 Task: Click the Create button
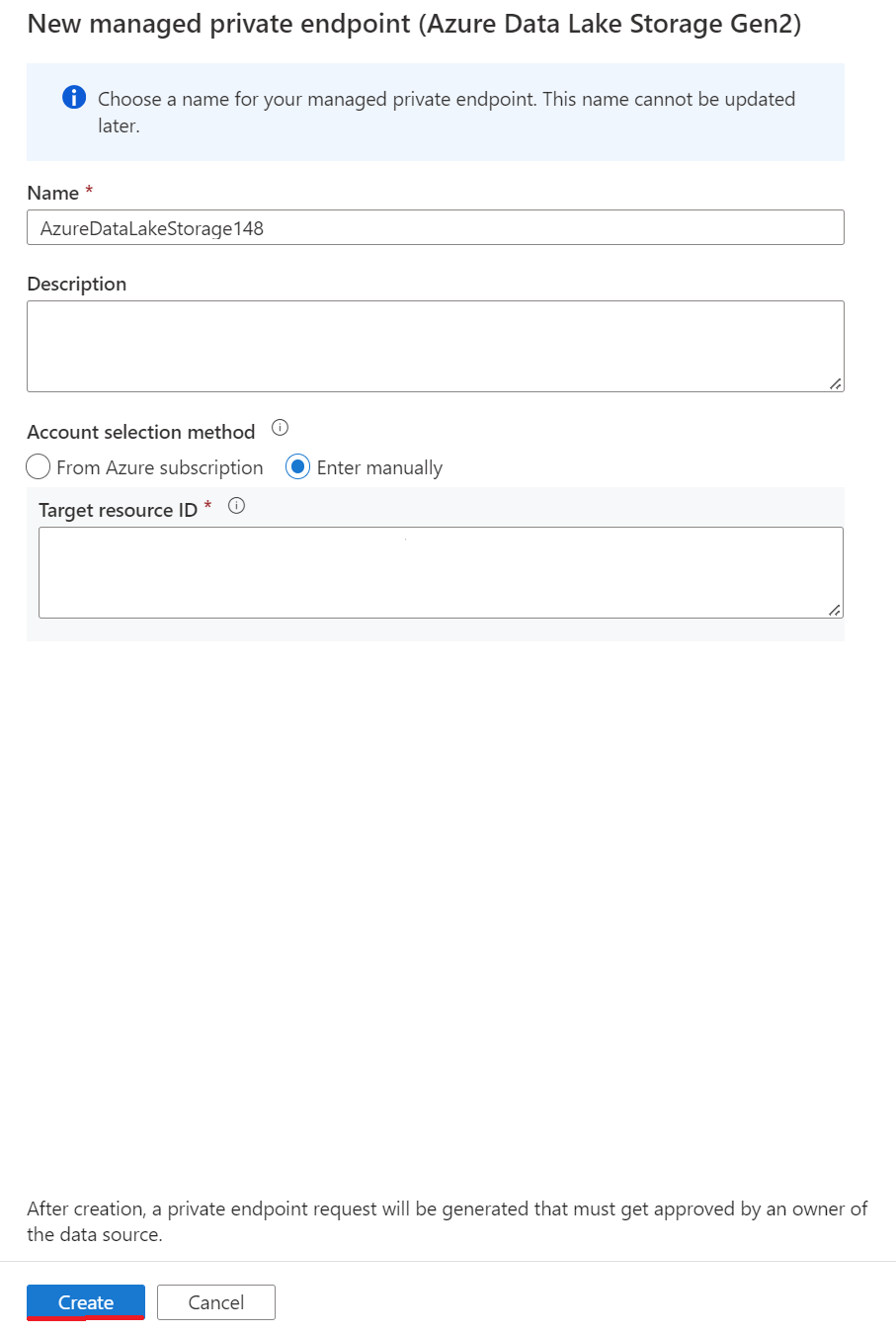click(85, 1302)
